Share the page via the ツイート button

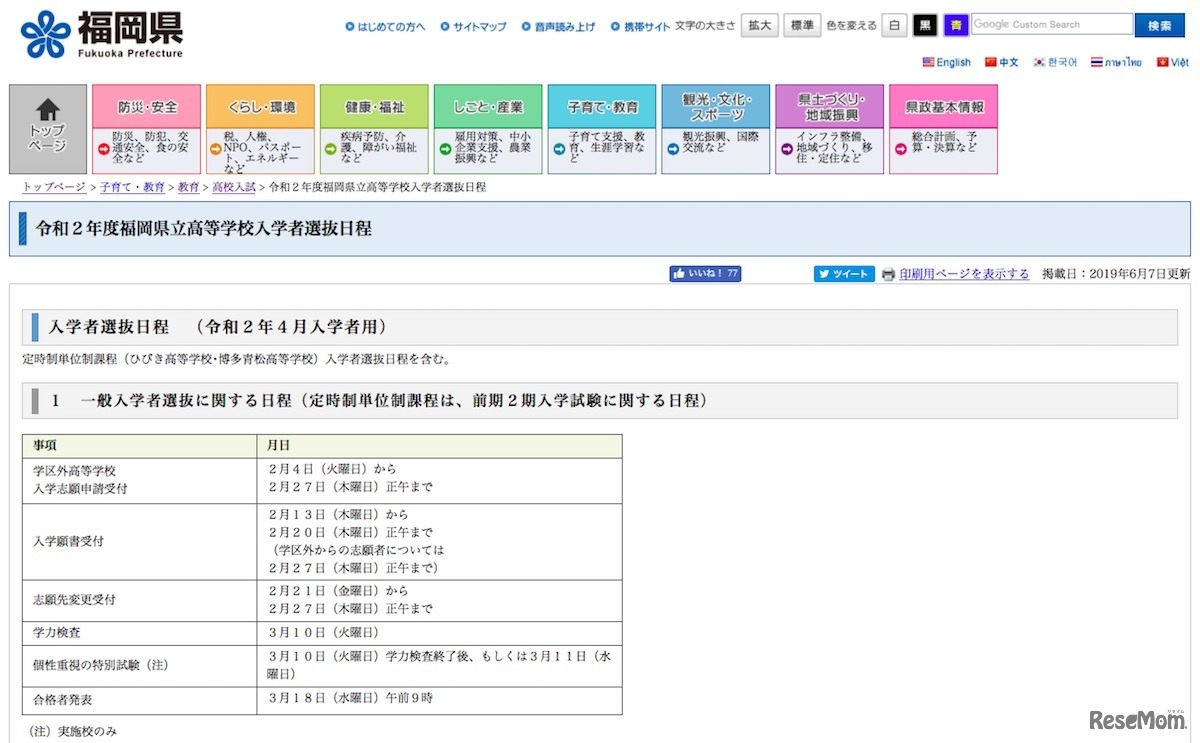tap(842, 273)
